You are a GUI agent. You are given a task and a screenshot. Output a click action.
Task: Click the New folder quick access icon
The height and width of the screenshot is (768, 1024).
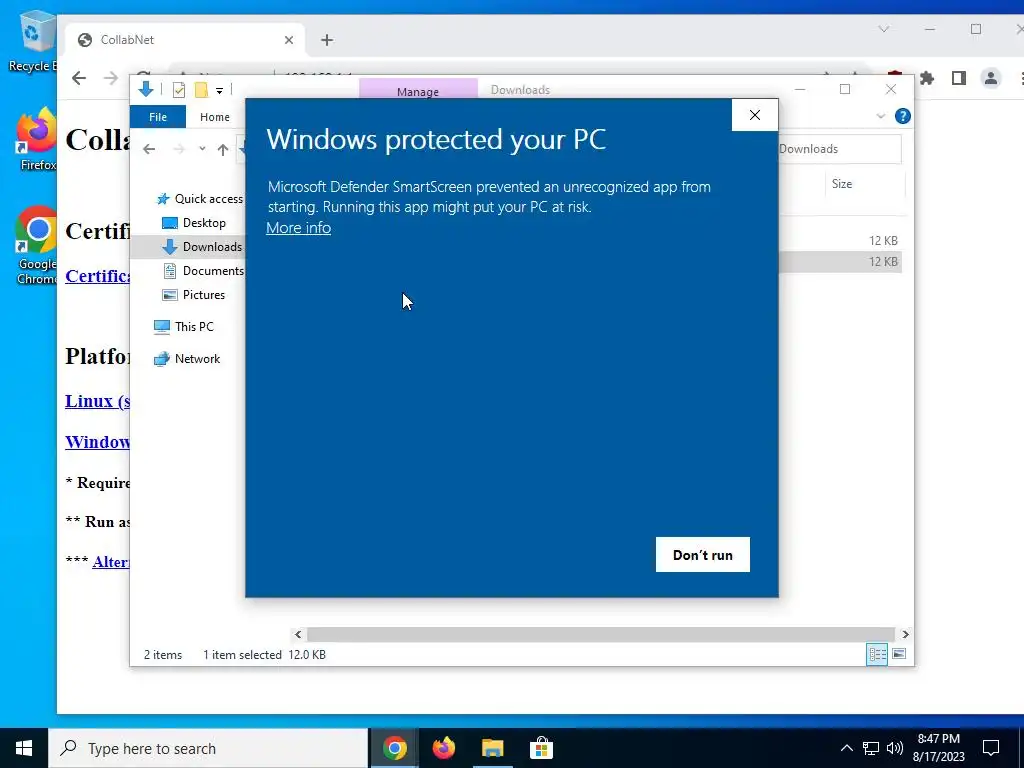pos(201,89)
